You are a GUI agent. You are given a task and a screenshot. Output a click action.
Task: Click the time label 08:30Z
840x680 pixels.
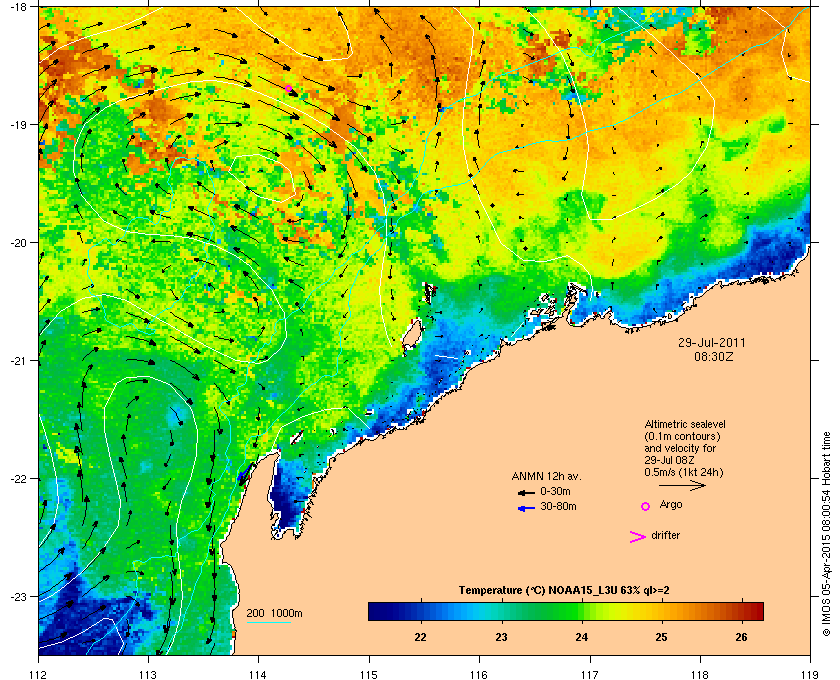[714, 356]
